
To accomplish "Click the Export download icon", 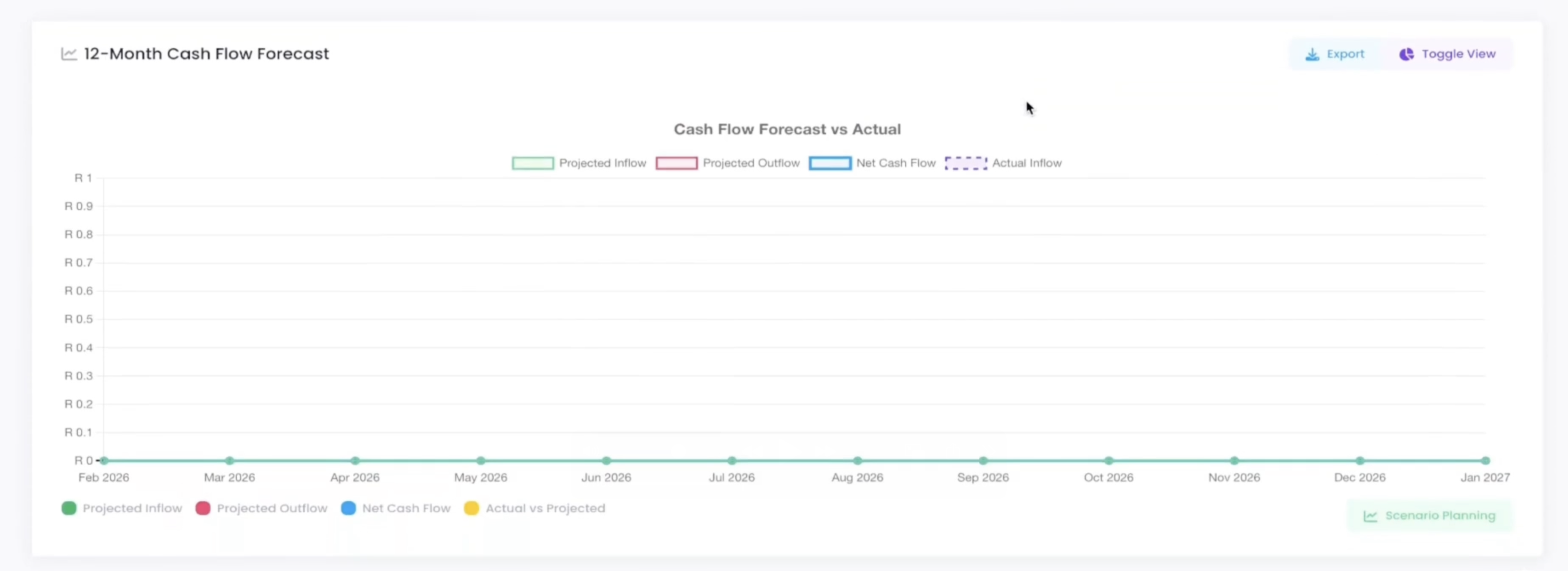I will coord(1312,55).
